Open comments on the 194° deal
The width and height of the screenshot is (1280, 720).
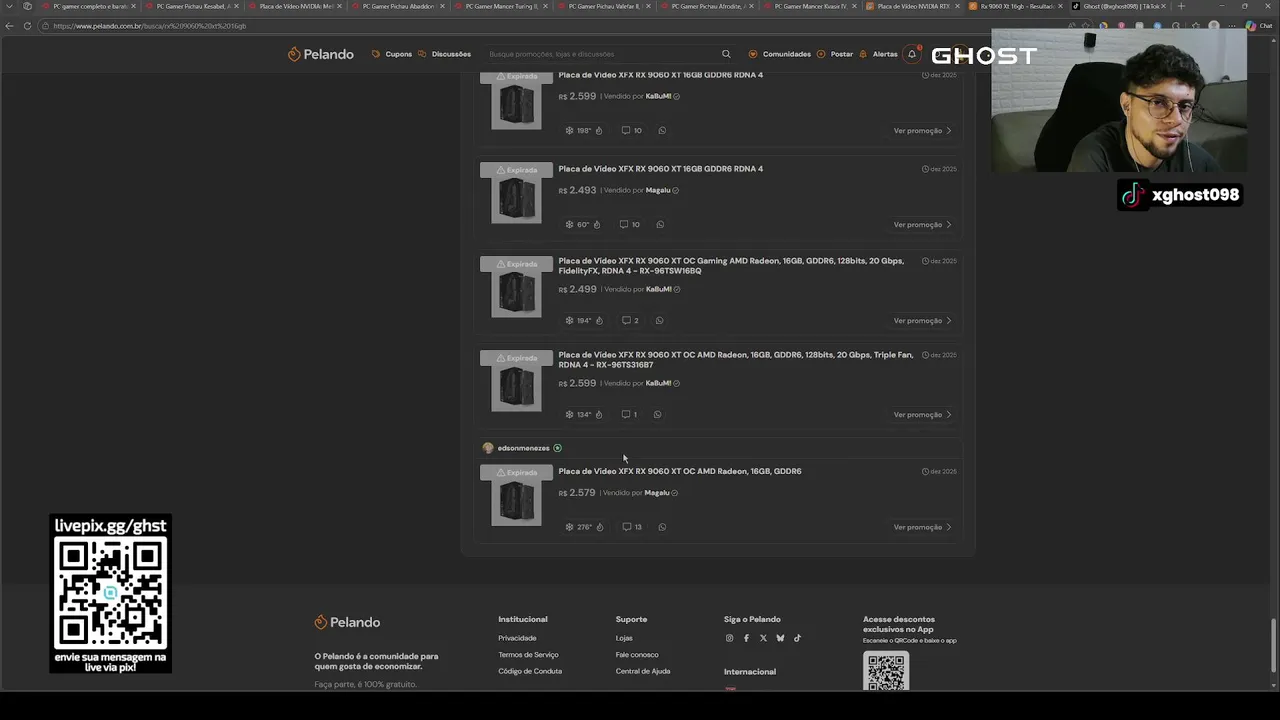[630, 320]
